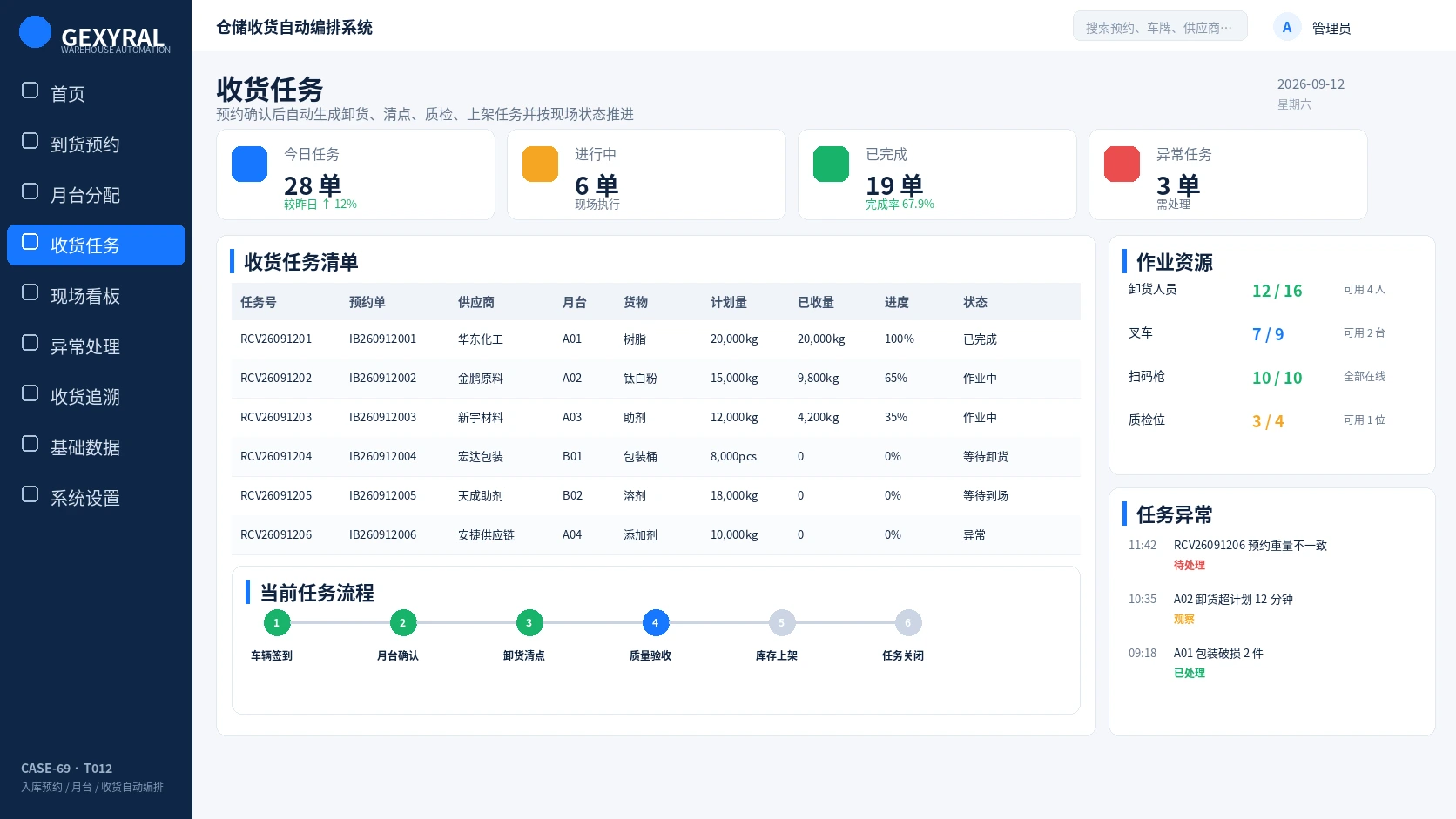Click the 已处理 exception tag

click(1190, 673)
